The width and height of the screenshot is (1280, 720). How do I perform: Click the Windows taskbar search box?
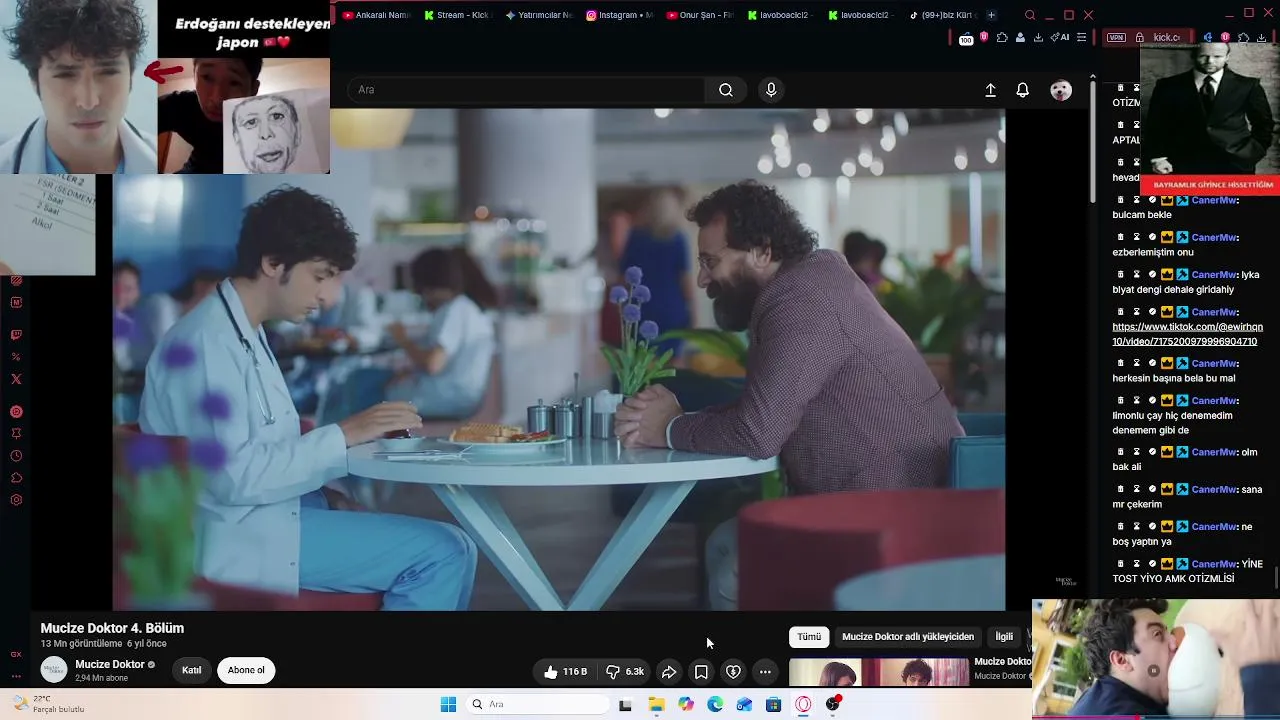tap(538, 704)
